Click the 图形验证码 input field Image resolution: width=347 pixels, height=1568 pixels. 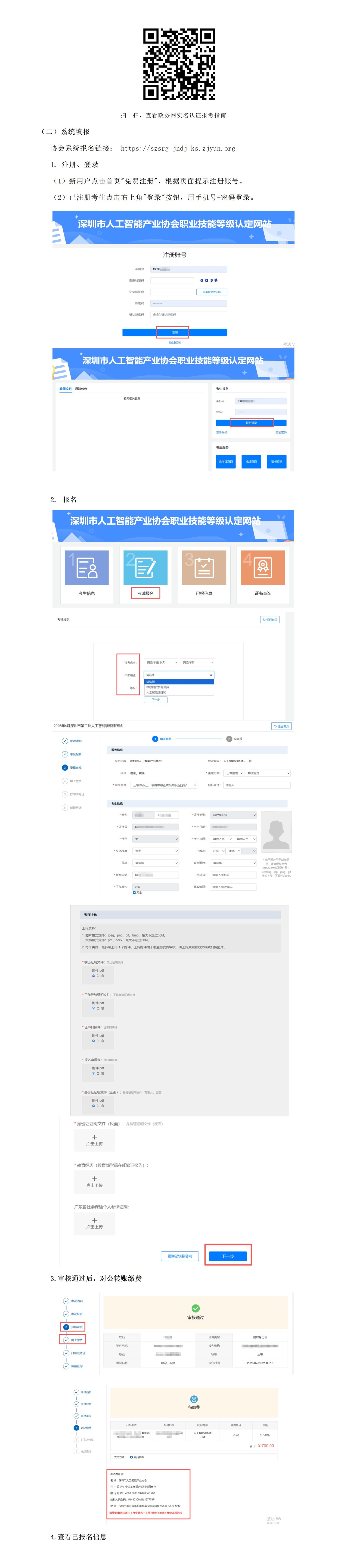click(172, 281)
